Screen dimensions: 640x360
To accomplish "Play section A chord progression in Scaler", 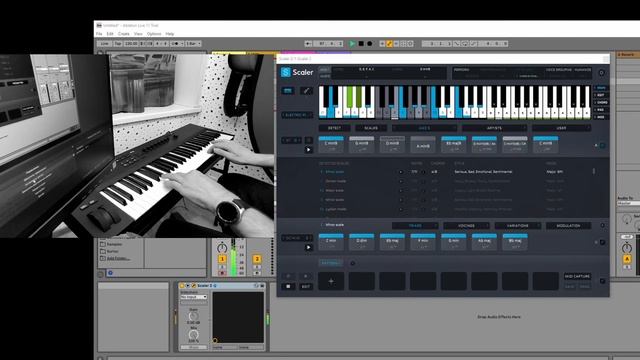I will coord(309,150).
